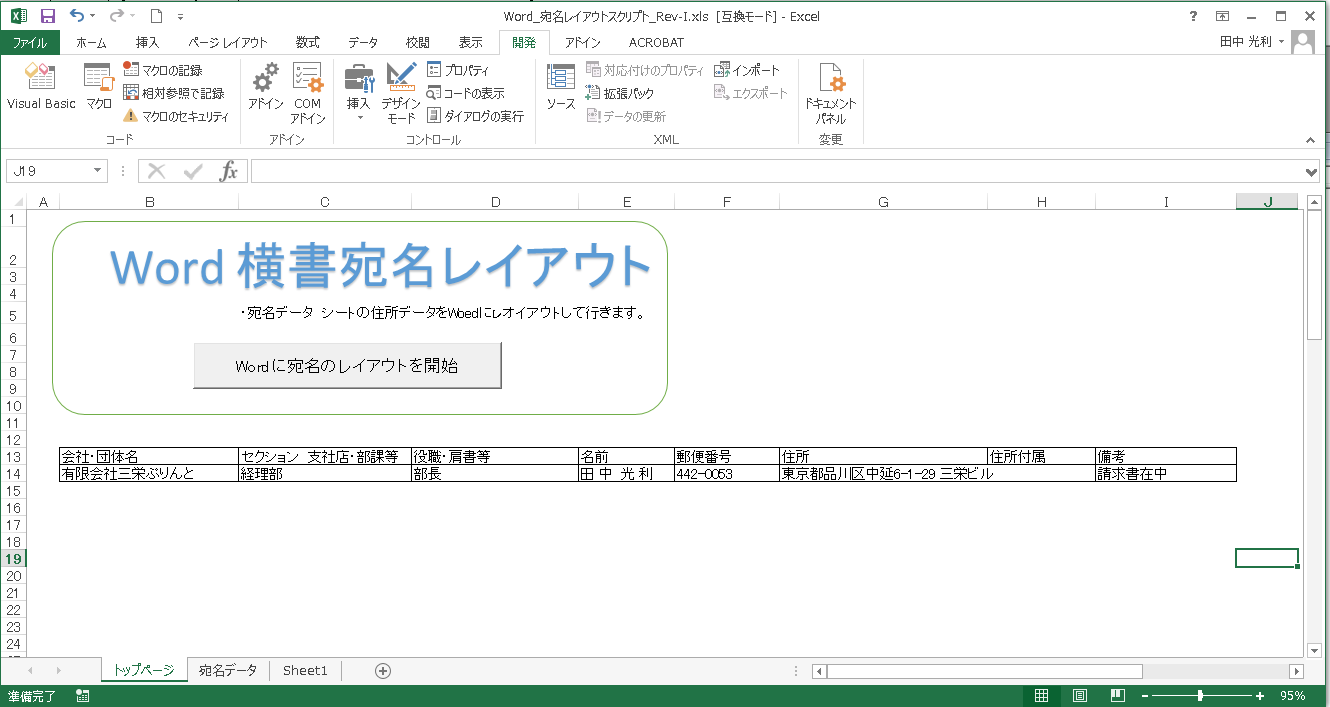Click the Insert Function fx button
Image resolution: width=1330 pixels, height=707 pixels.
229,171
